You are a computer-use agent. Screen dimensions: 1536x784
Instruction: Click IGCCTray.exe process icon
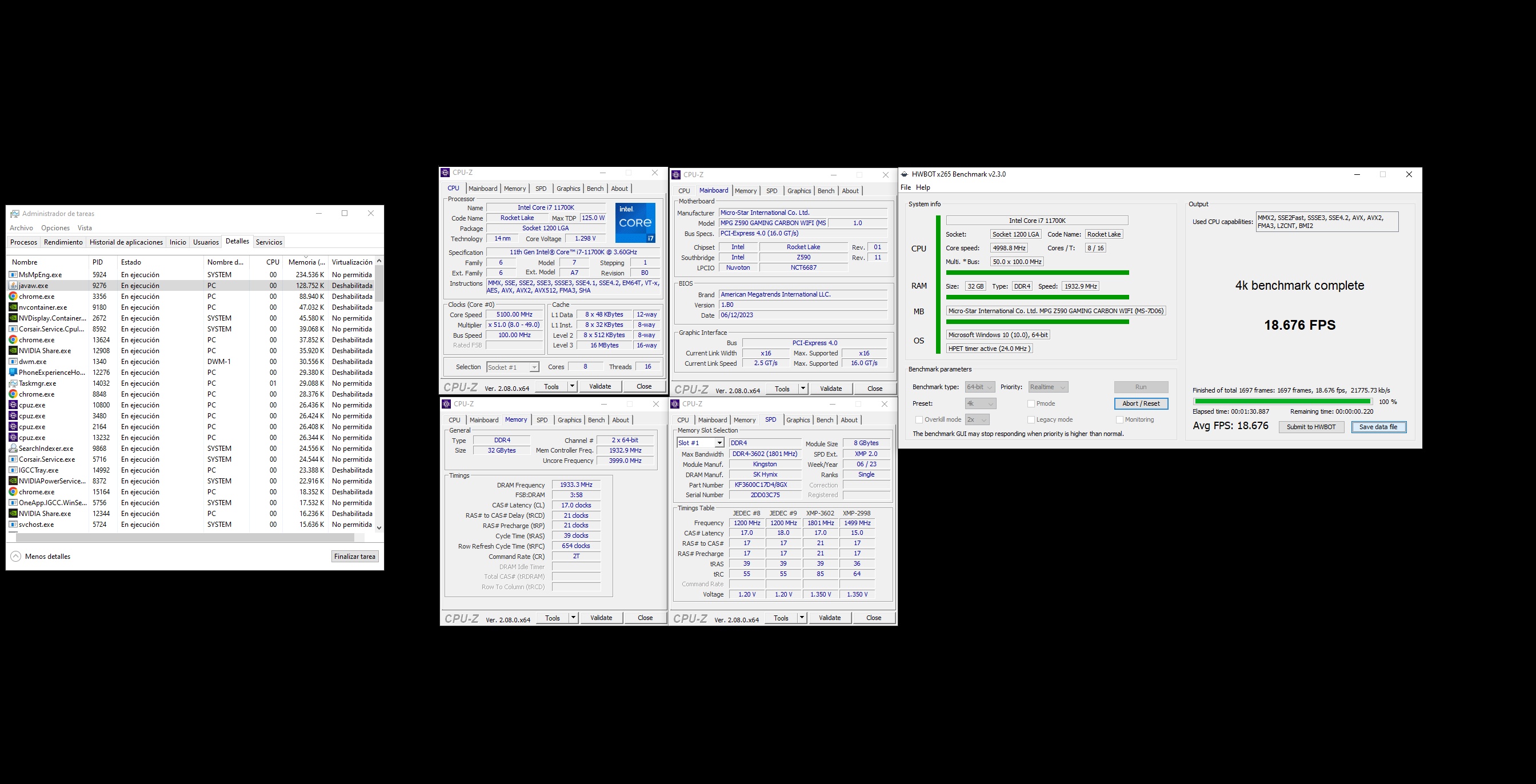coord(13,470)
